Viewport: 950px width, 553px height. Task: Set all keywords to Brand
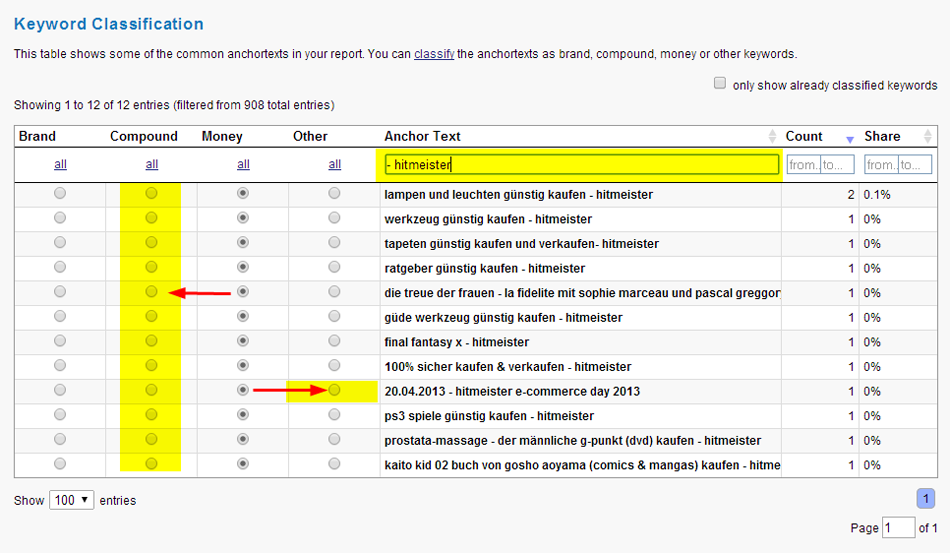(x=60, y=164)
